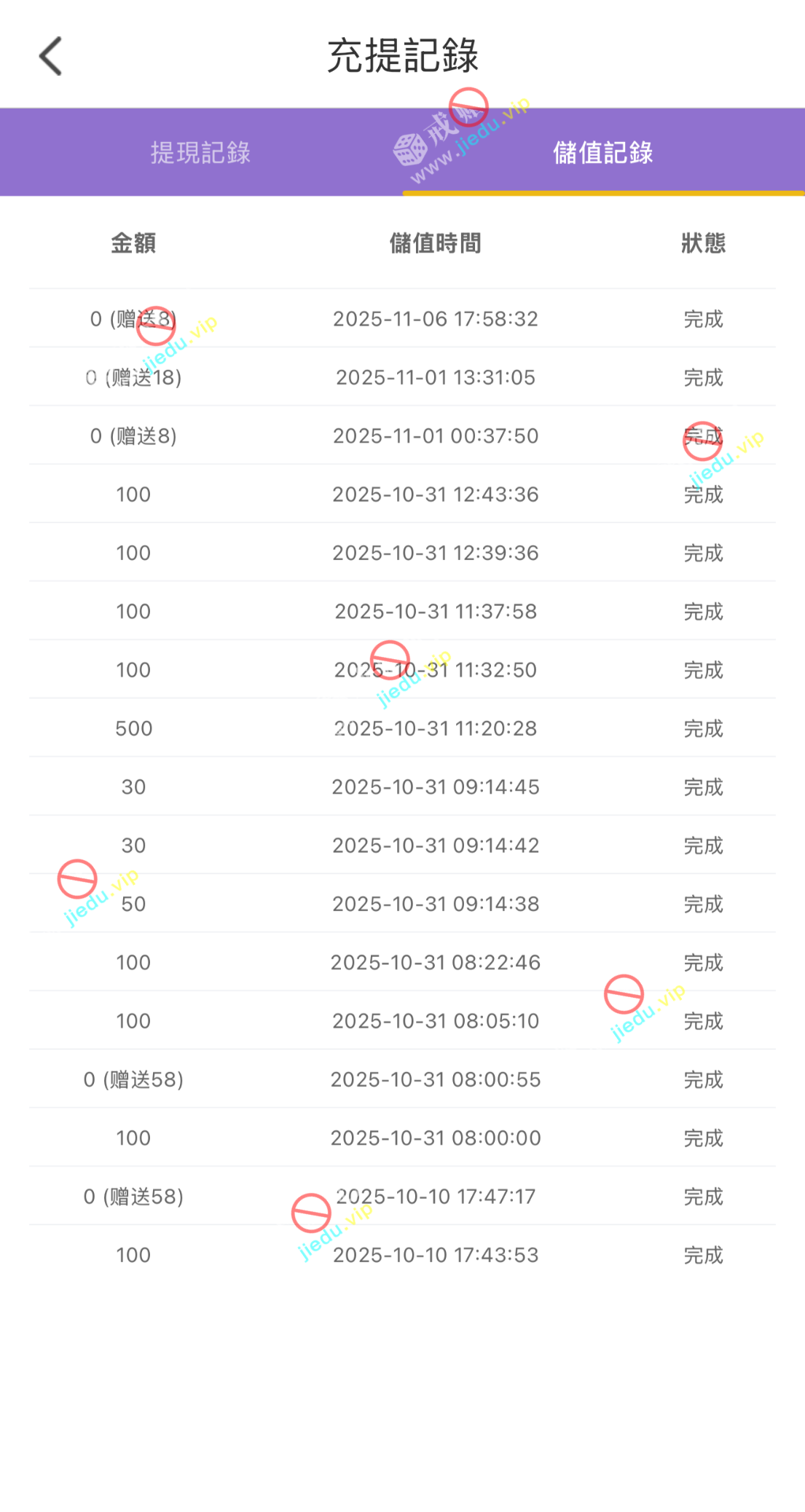Viewport: 805px width, 1512px height.
Task: Select the record at 2025-10-31 12:39:36
Action: pyautogui.click(x=435, y=553)
